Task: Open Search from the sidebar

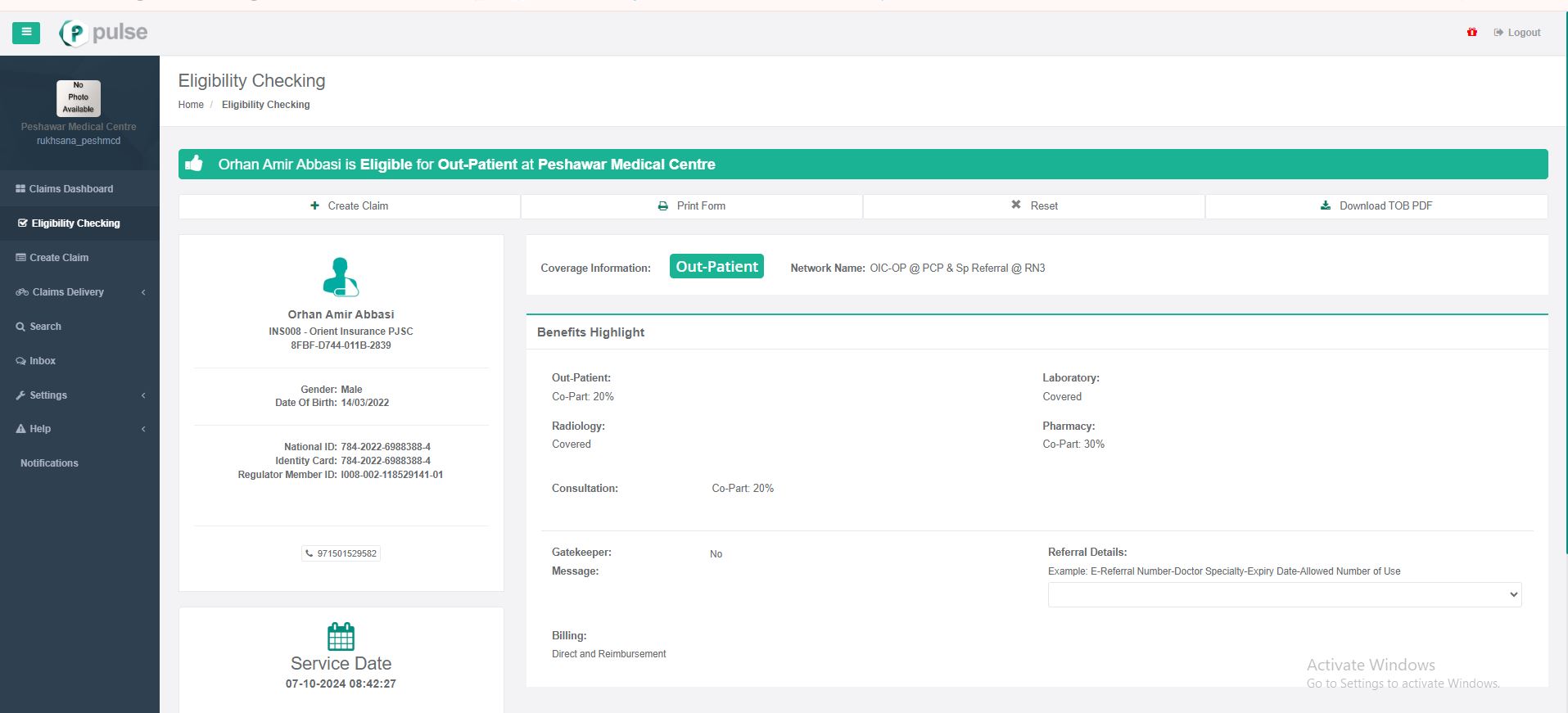Action: [x=45, y=327]
